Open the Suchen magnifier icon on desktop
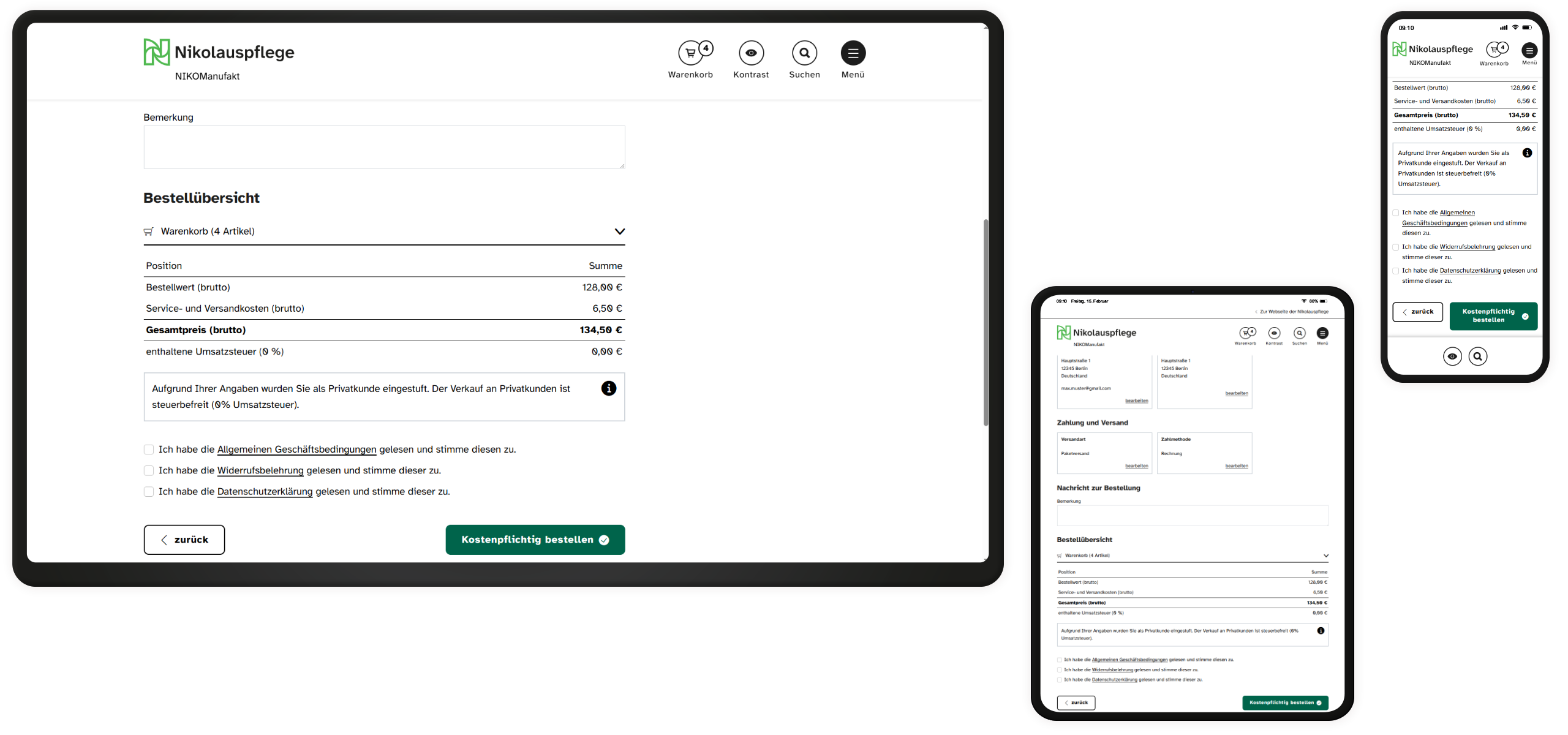The height and width of the screenshot is (735, 1568). (804, 53)
